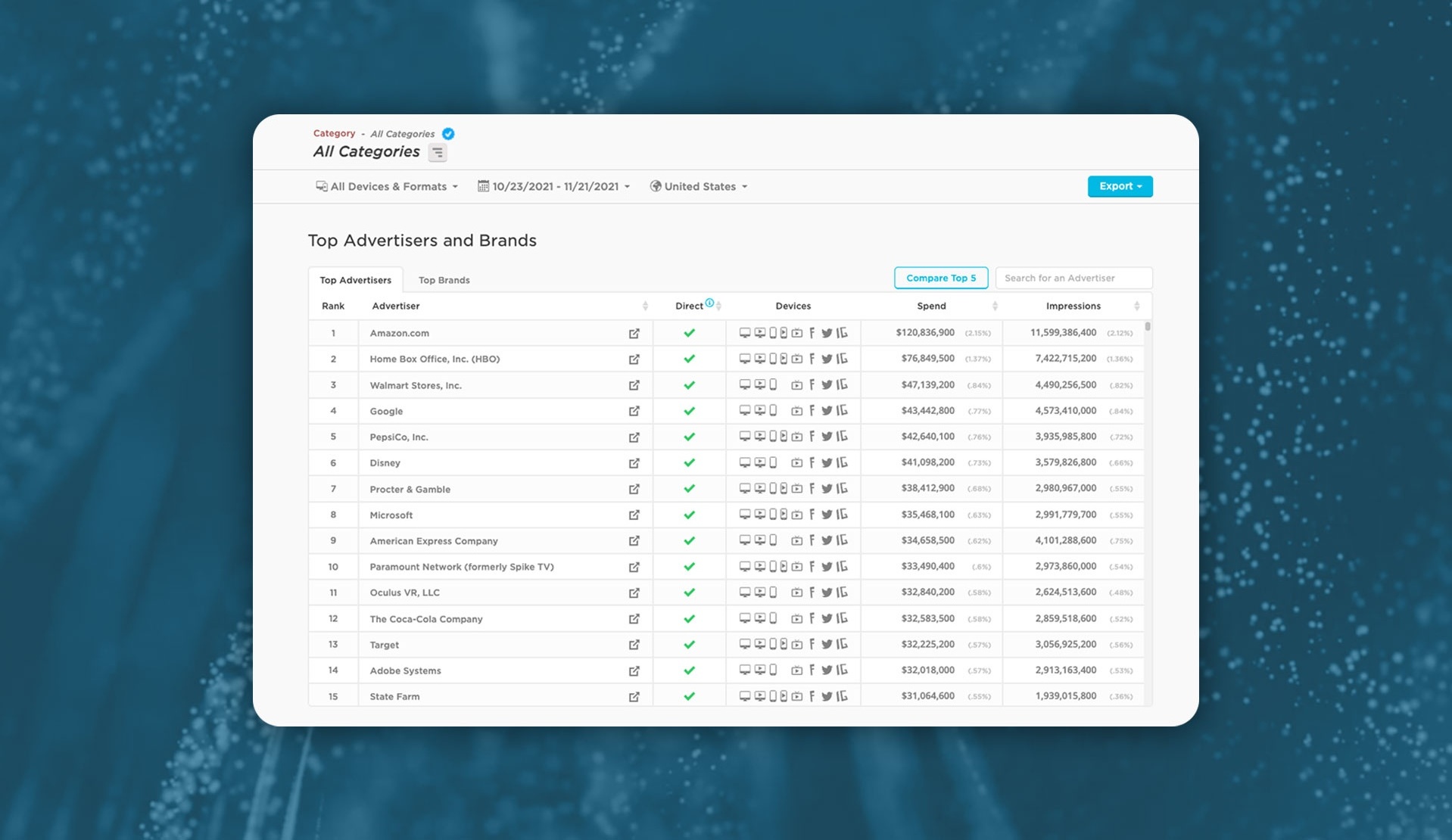Open Oculus VR, LLC advertiser name
Image resolution: width=1452 pixels, height=840 pixels.
click(x=404, y=593)
